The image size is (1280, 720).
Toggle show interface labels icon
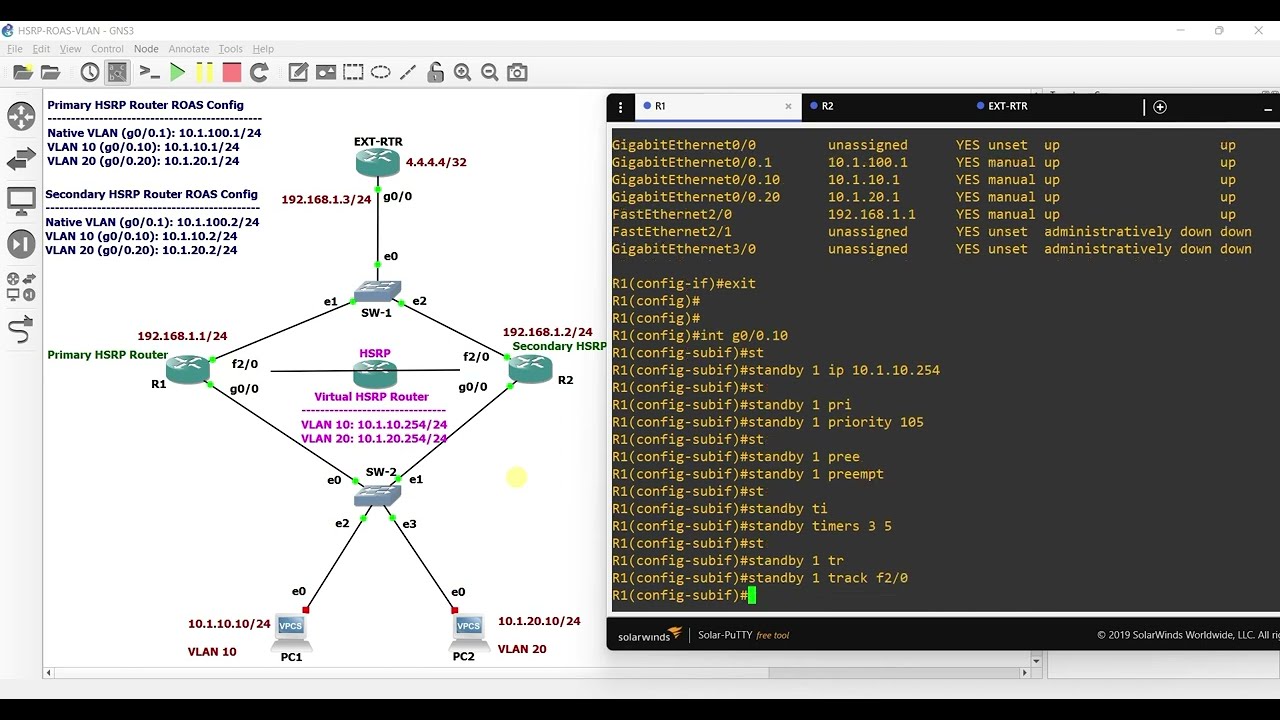117,72
